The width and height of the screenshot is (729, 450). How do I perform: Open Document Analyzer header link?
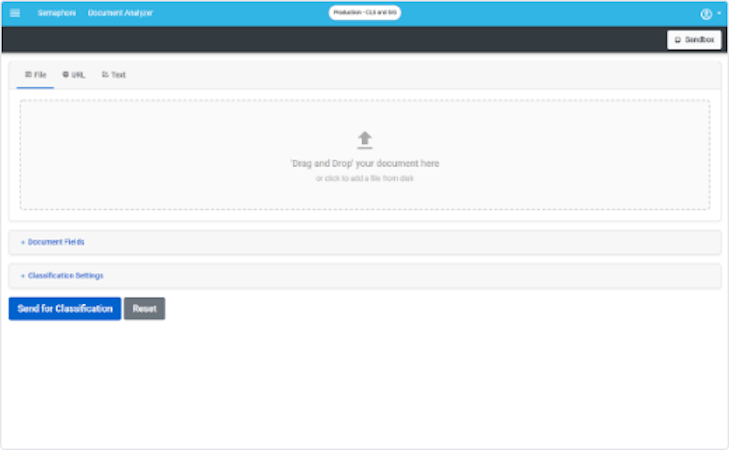tap(120, 13)
